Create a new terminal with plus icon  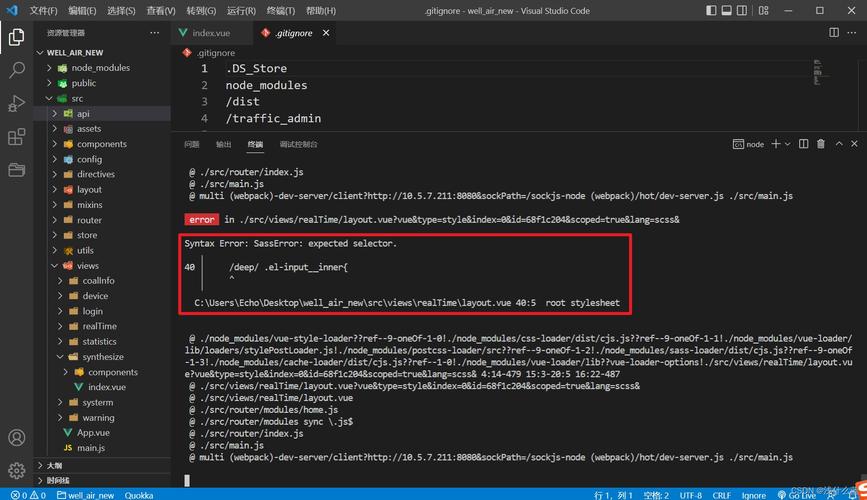776,144
